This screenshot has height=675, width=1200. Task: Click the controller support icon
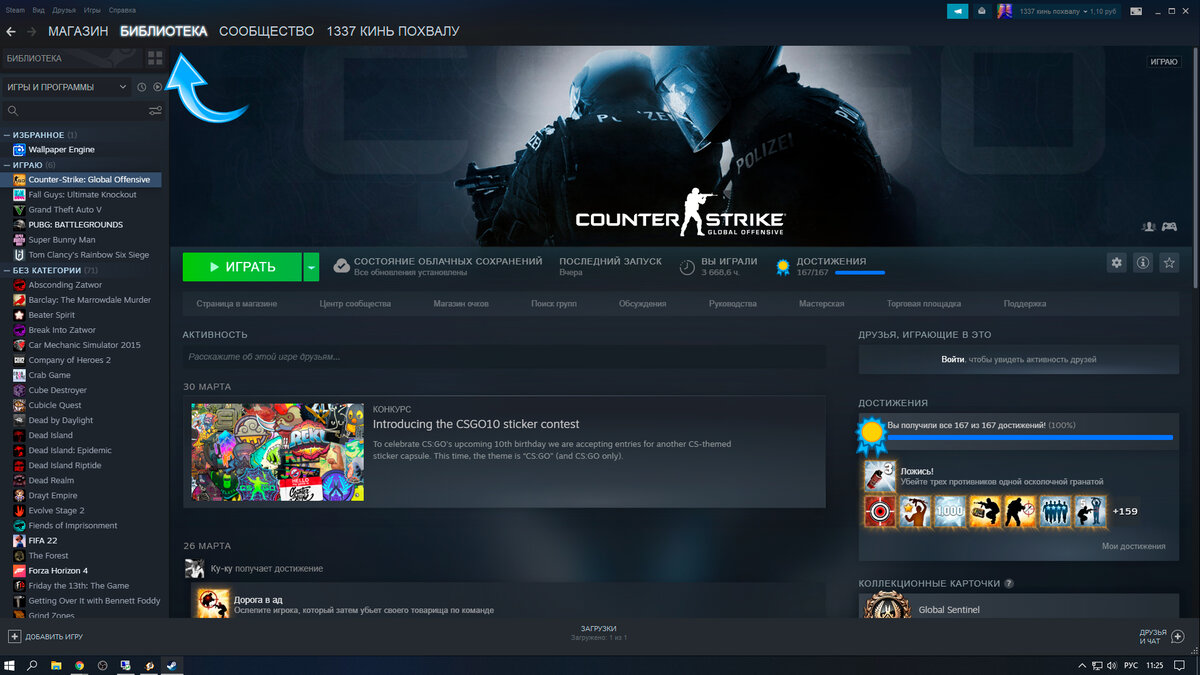(x=1168, y=226)
